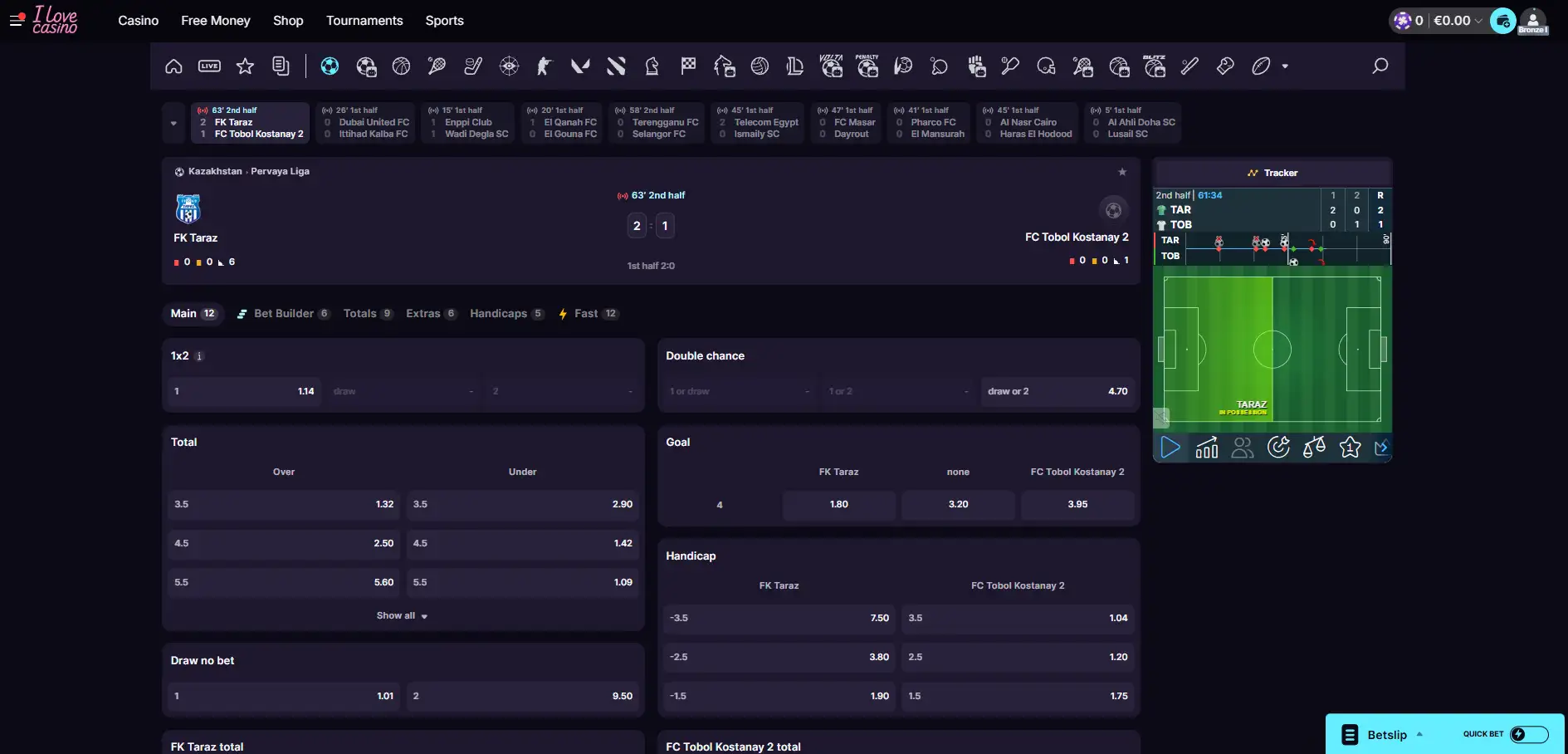Open favorites star in the sports bar
Screen dimensions: 1568x754
(245, 66)
